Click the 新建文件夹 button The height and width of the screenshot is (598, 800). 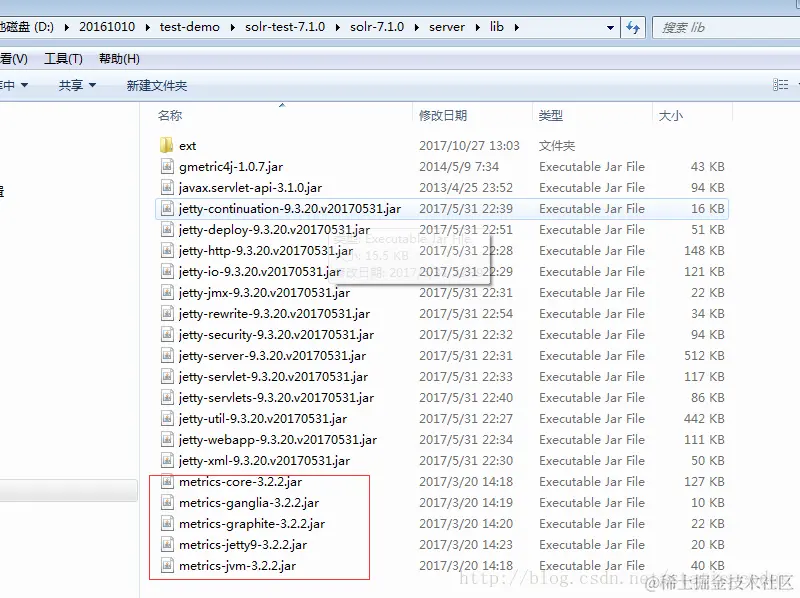click(157, 85)
